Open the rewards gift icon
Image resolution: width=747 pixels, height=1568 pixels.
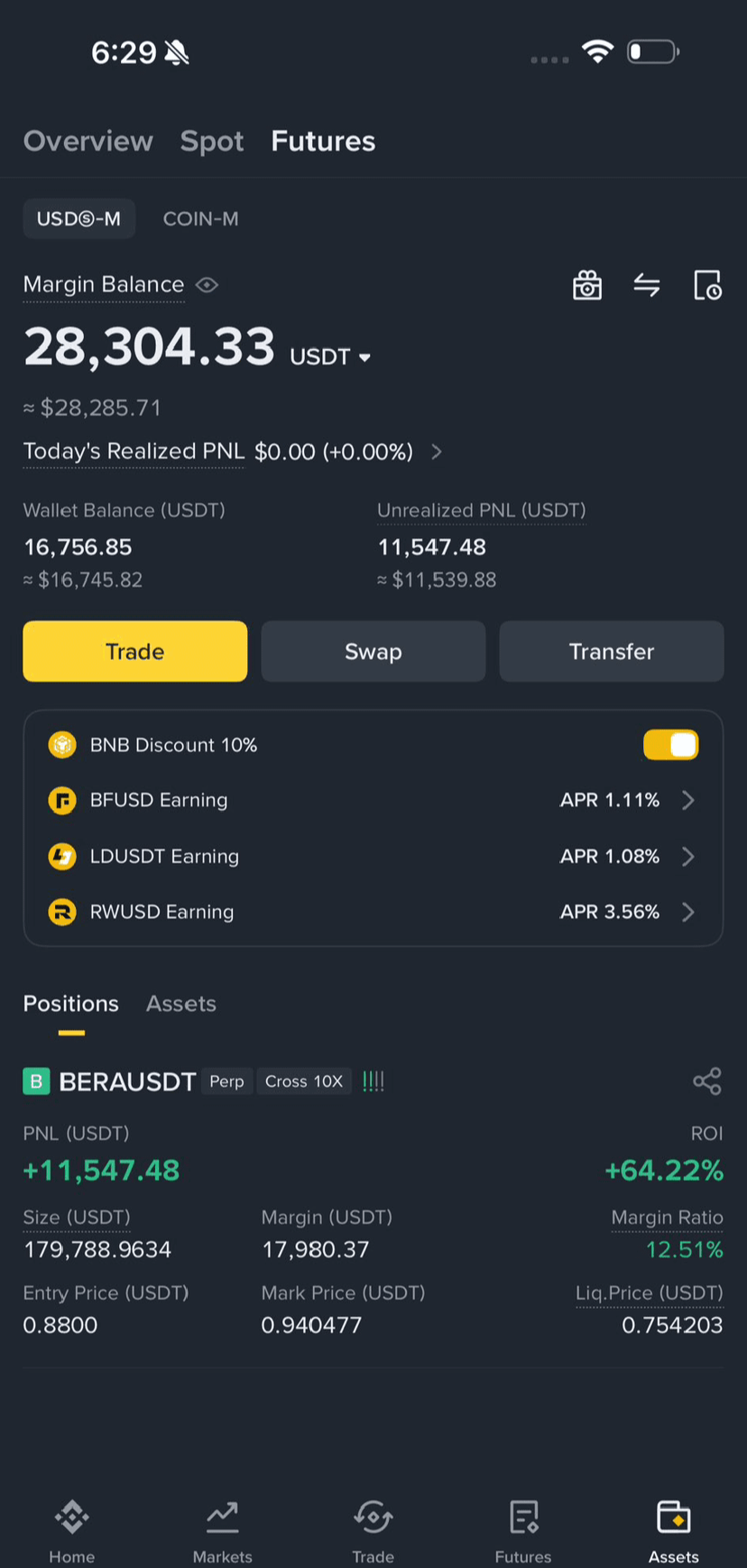(587, 285)
